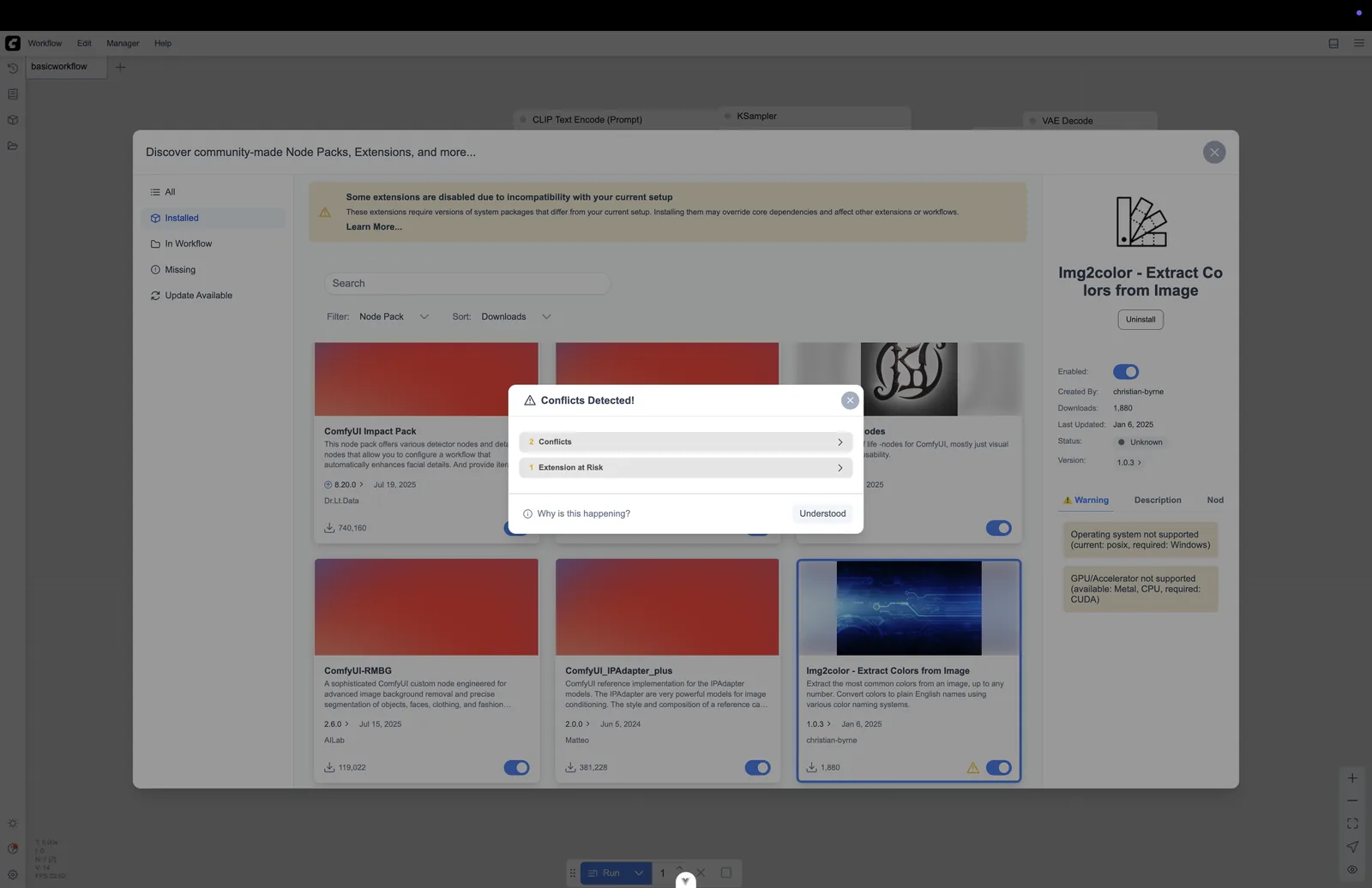The height and width of the screenshot is (888, 1372).
Task: Toggle the Enabled switch in details panel
Action: coord(1126,372)
